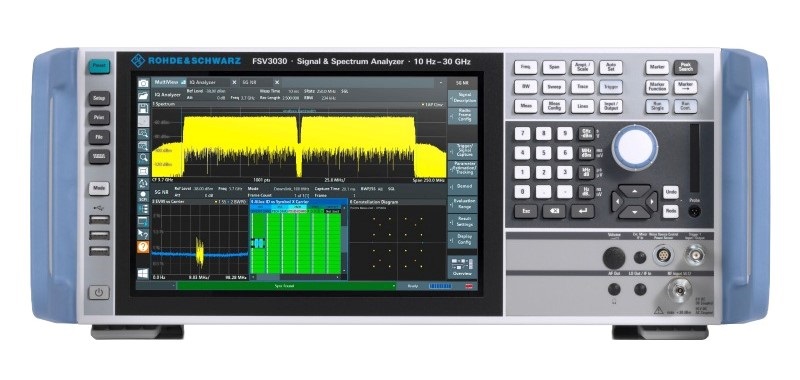This screenshot has height=380, width=800.
Task: Click the Setup hardware button
Action: tap(99, 98)
